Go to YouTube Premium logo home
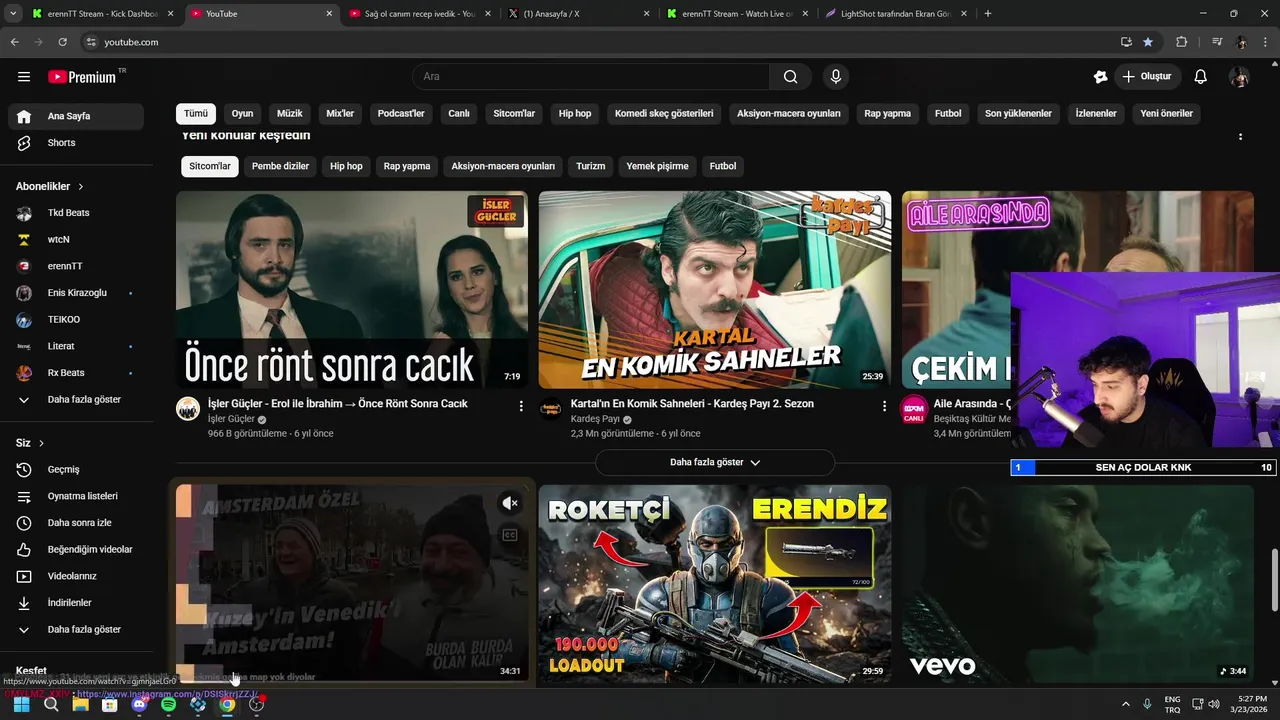The height and width of the screenshot is (720, 1280). click(82, 76)
